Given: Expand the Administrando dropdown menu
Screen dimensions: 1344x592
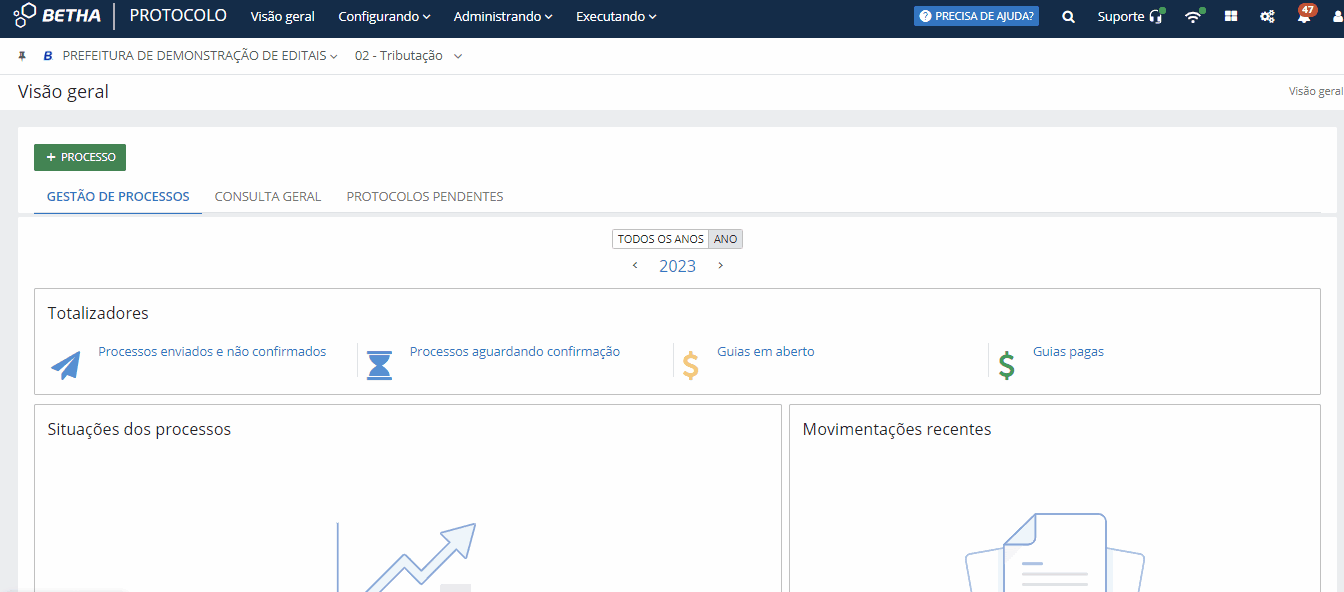Looking at the screenshot, I should click(x=502, y=17).
